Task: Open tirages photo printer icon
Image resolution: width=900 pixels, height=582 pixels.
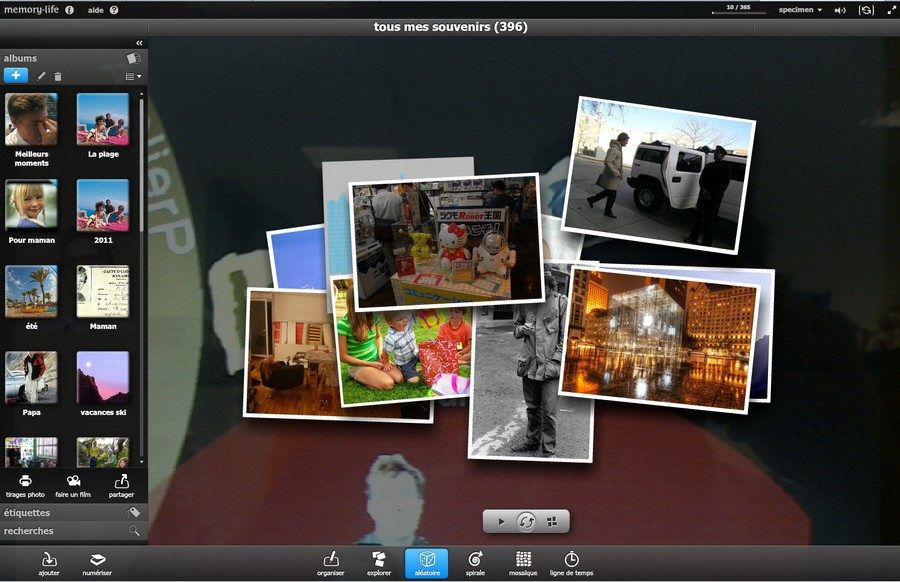Action: click(25, 481)
